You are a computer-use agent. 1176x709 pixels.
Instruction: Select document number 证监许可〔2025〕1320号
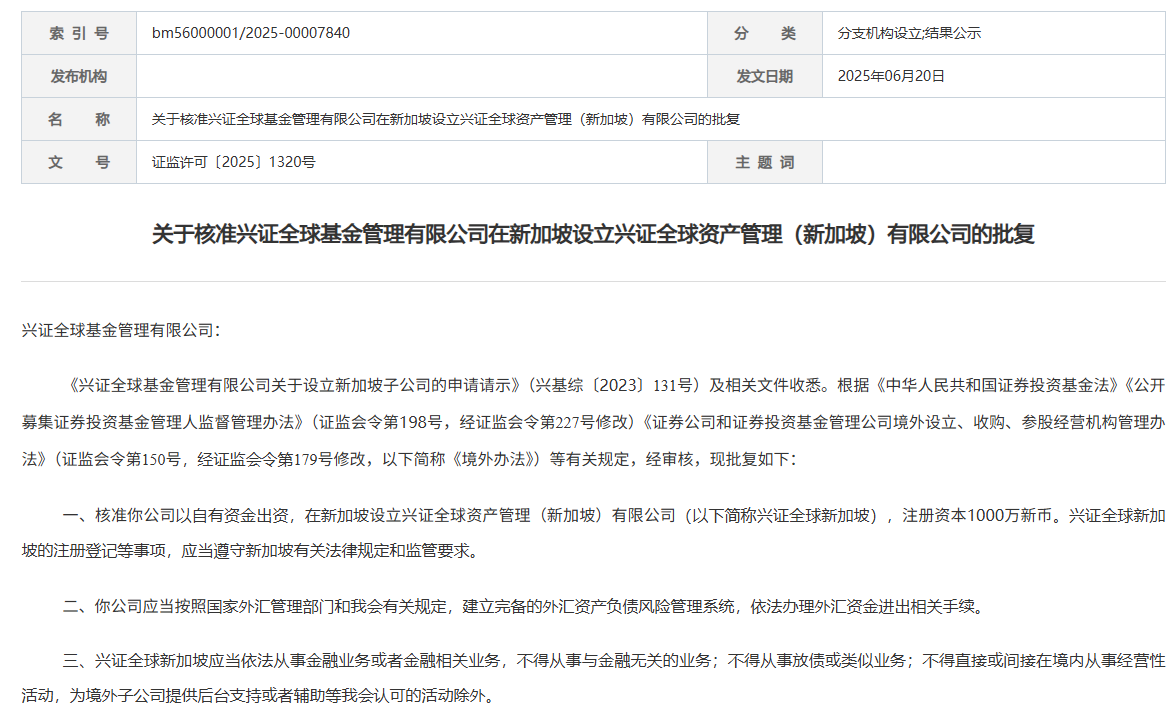[x=233, y=162]
